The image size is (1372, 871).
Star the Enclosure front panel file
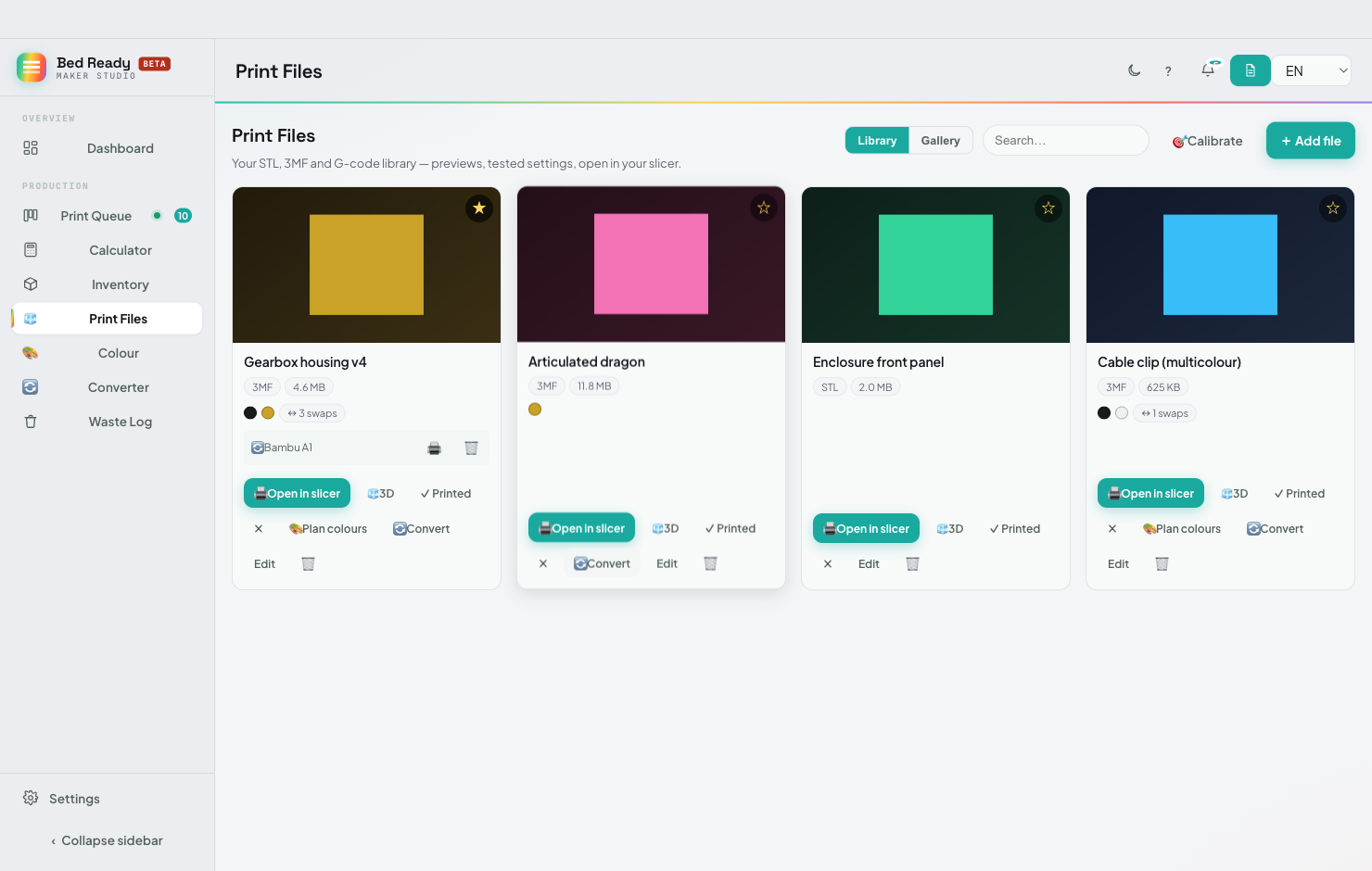point(1048,208)
